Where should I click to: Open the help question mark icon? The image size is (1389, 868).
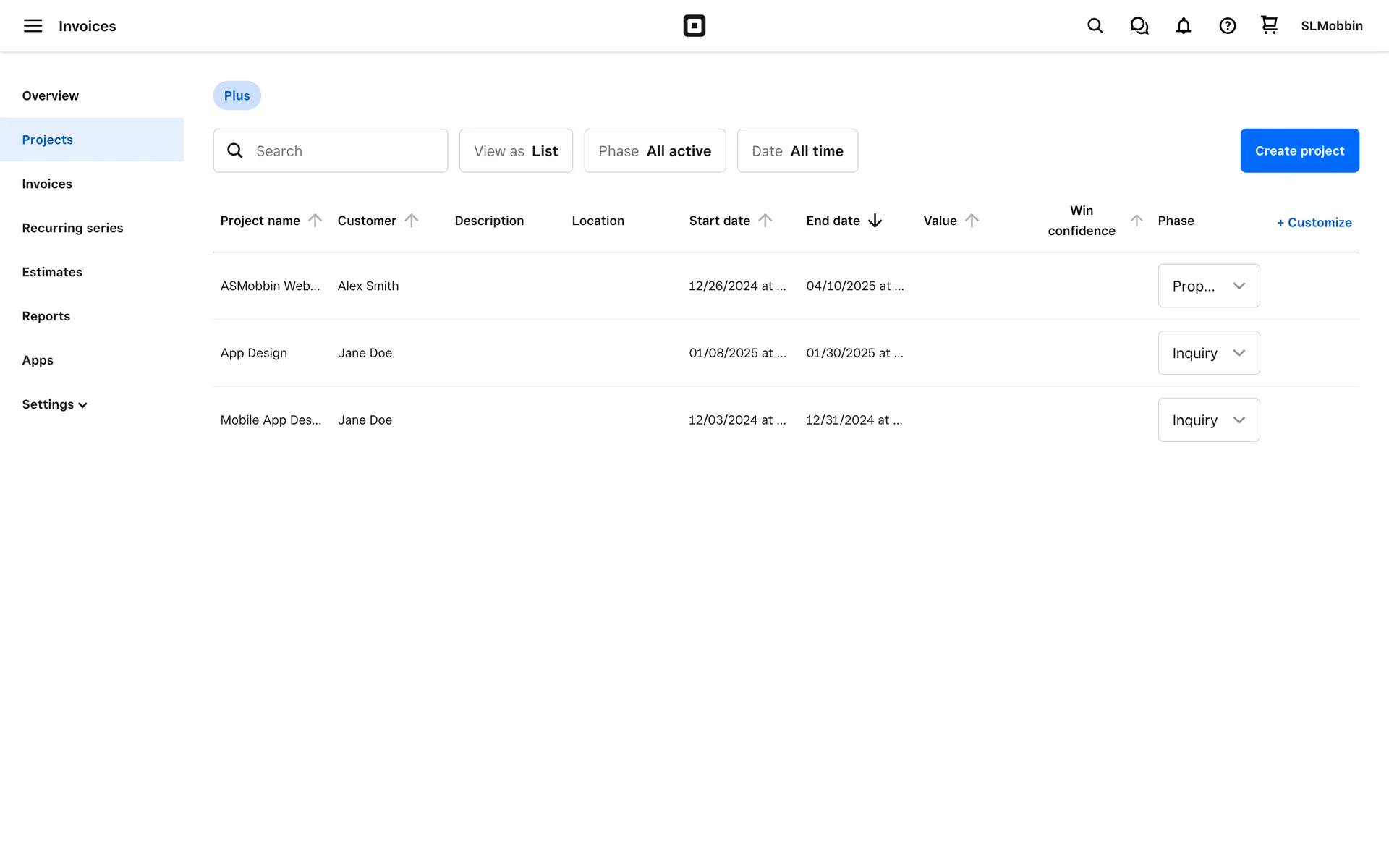pos(1227,26)
